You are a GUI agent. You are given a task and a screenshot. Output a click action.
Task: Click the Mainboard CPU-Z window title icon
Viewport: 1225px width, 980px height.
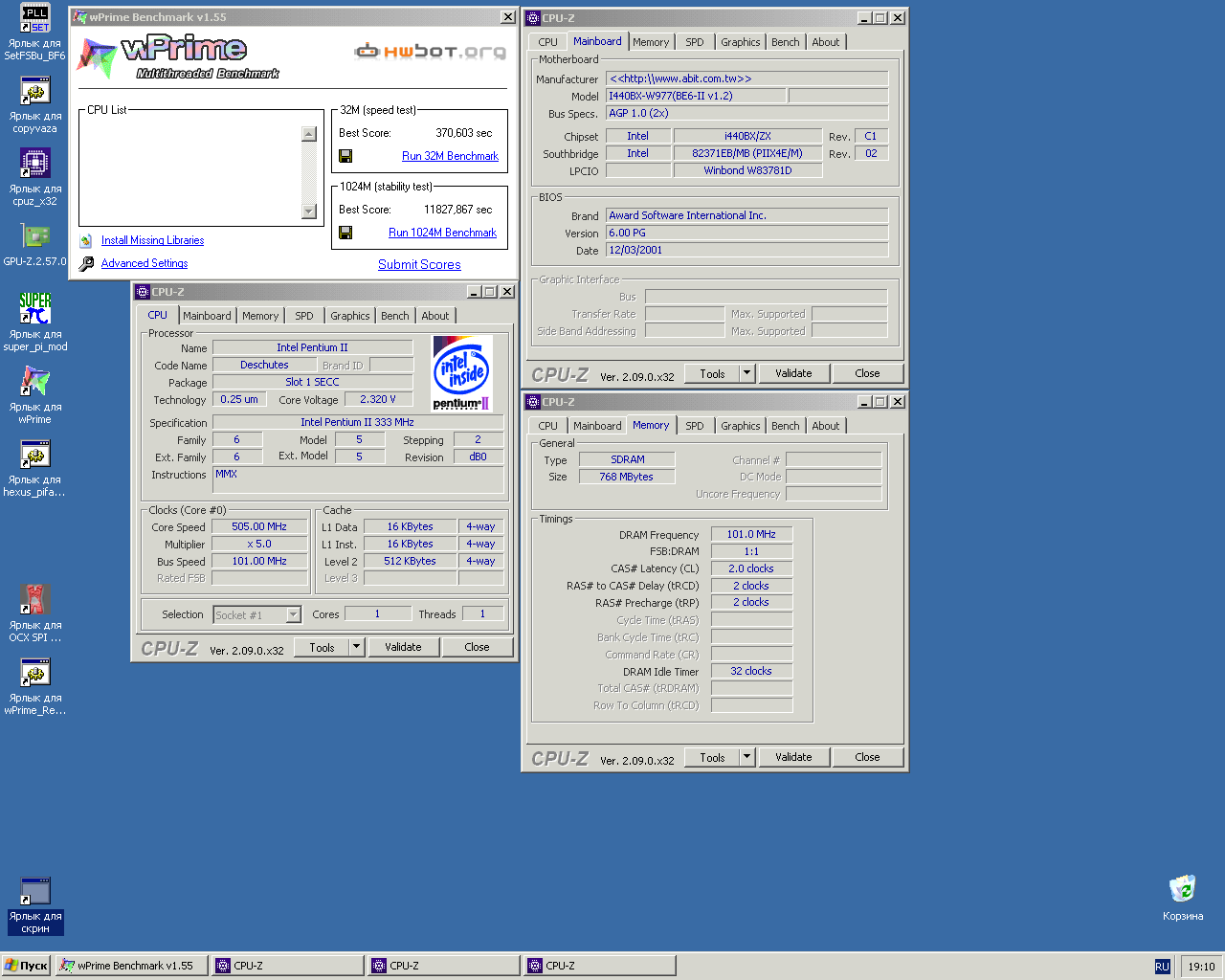point(533,18)
